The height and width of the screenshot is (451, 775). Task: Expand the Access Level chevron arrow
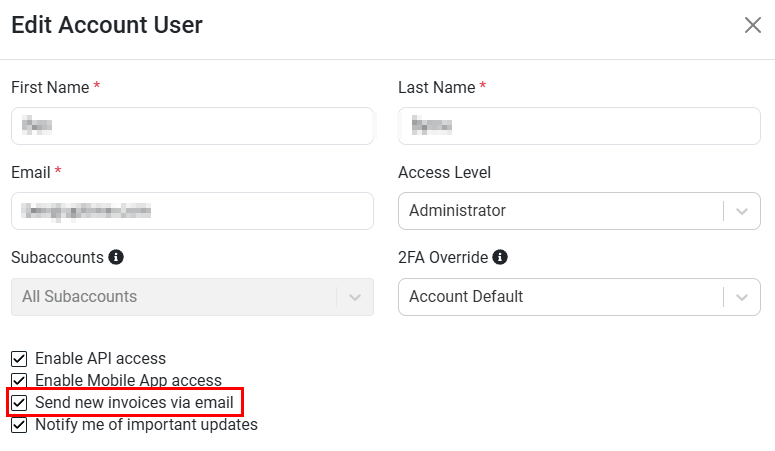(741, 211)
